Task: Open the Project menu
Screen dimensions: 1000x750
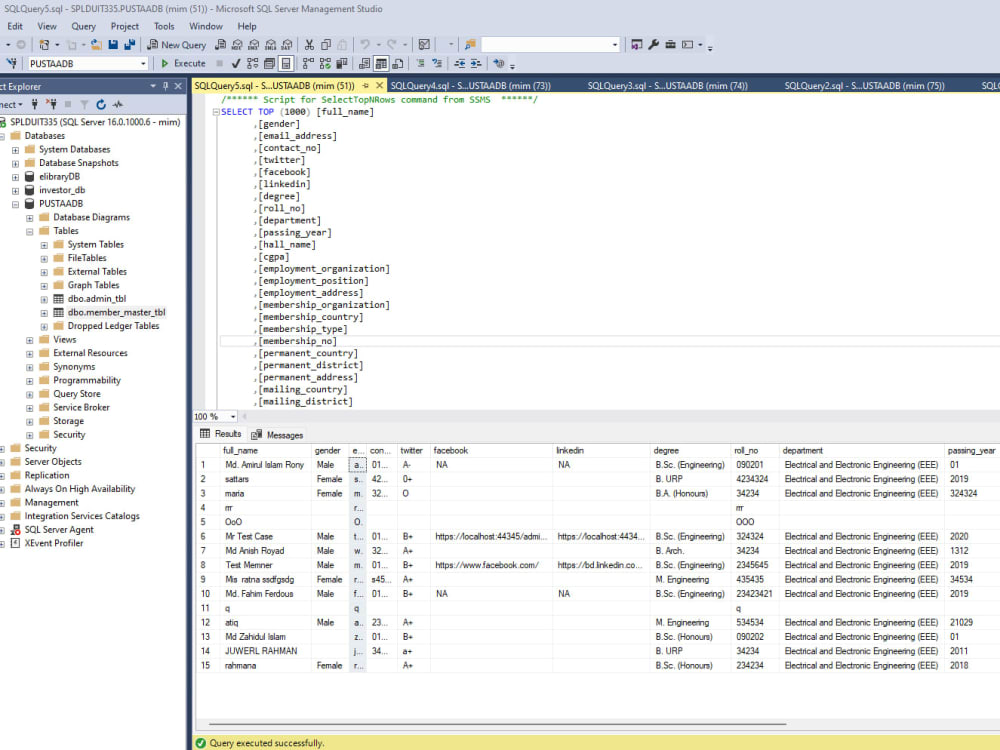Action: [x=124, y=26]
